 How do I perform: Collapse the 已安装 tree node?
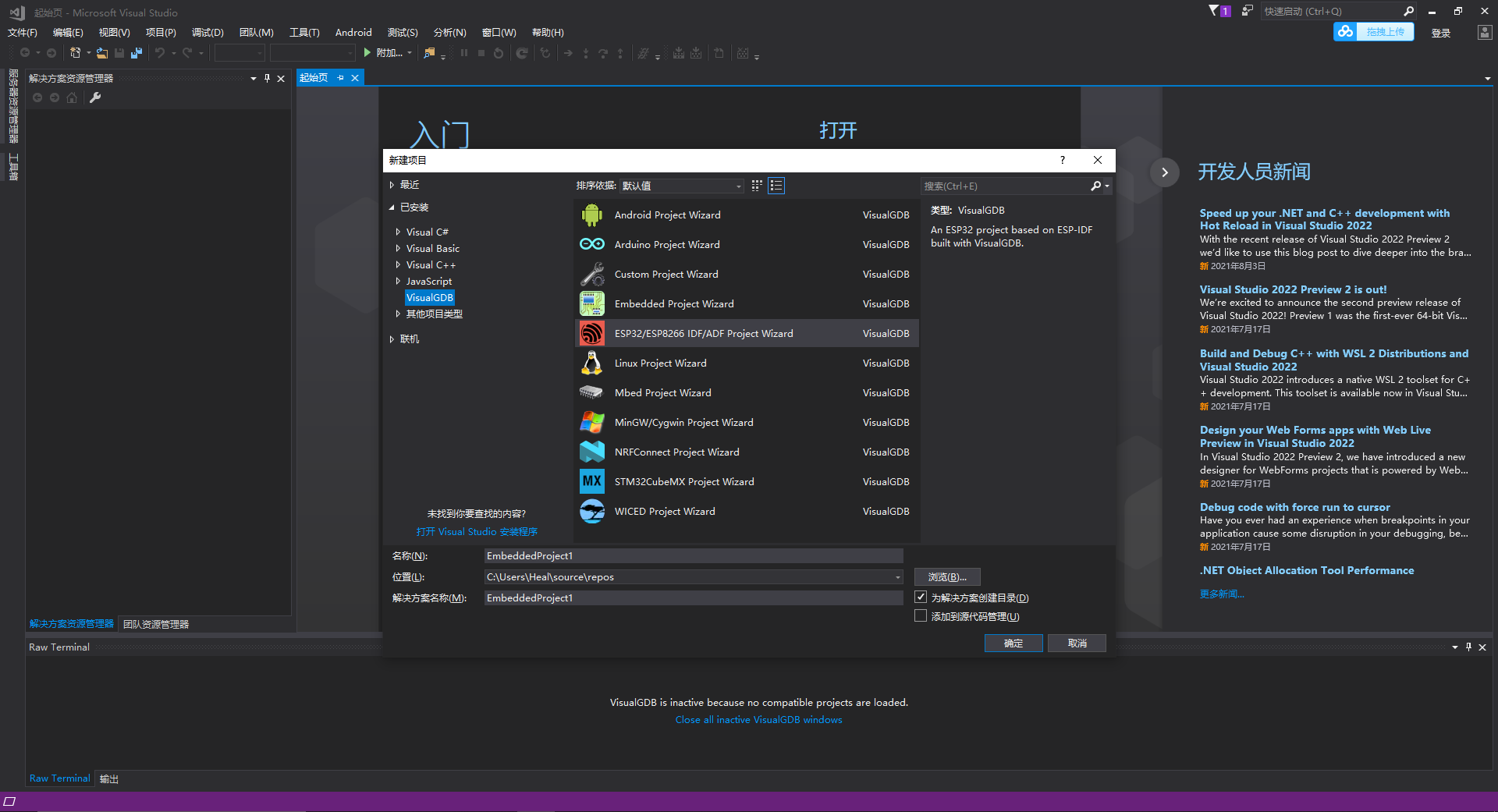[392, 207]
